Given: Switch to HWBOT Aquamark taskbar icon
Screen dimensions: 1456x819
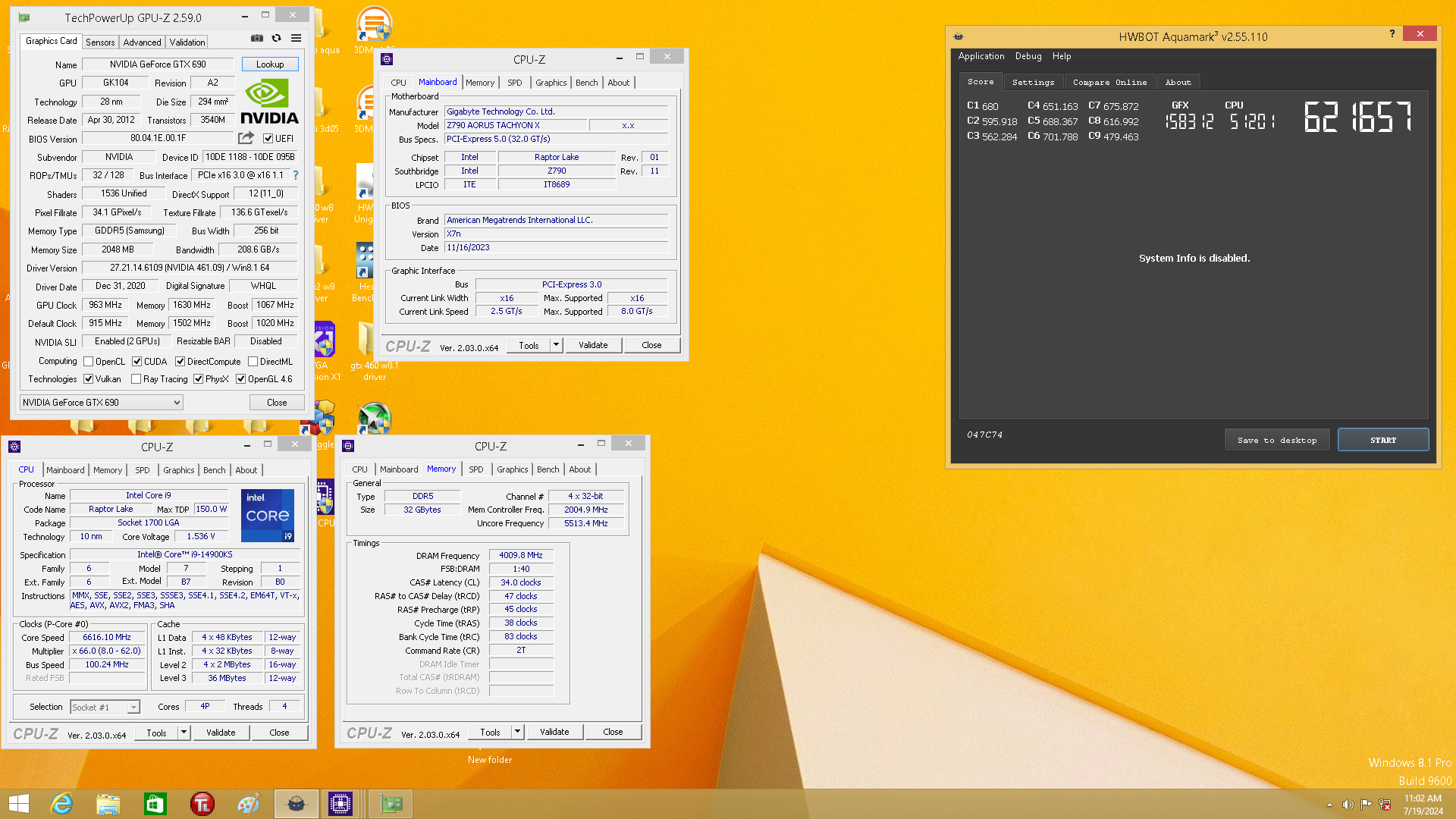Looking at the screenshot, I should tap(296, 804).
